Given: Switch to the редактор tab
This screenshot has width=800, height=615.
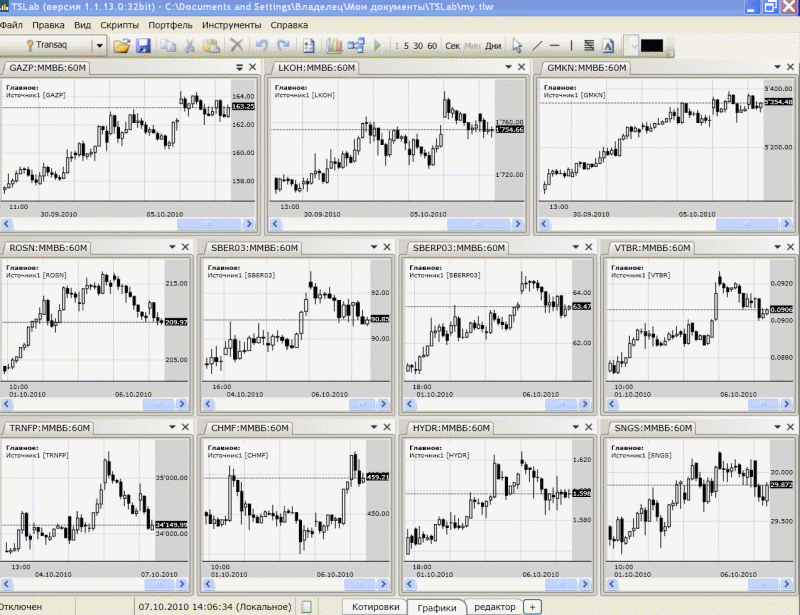Looking at the screenshot, I should click(x=494, y=607).
